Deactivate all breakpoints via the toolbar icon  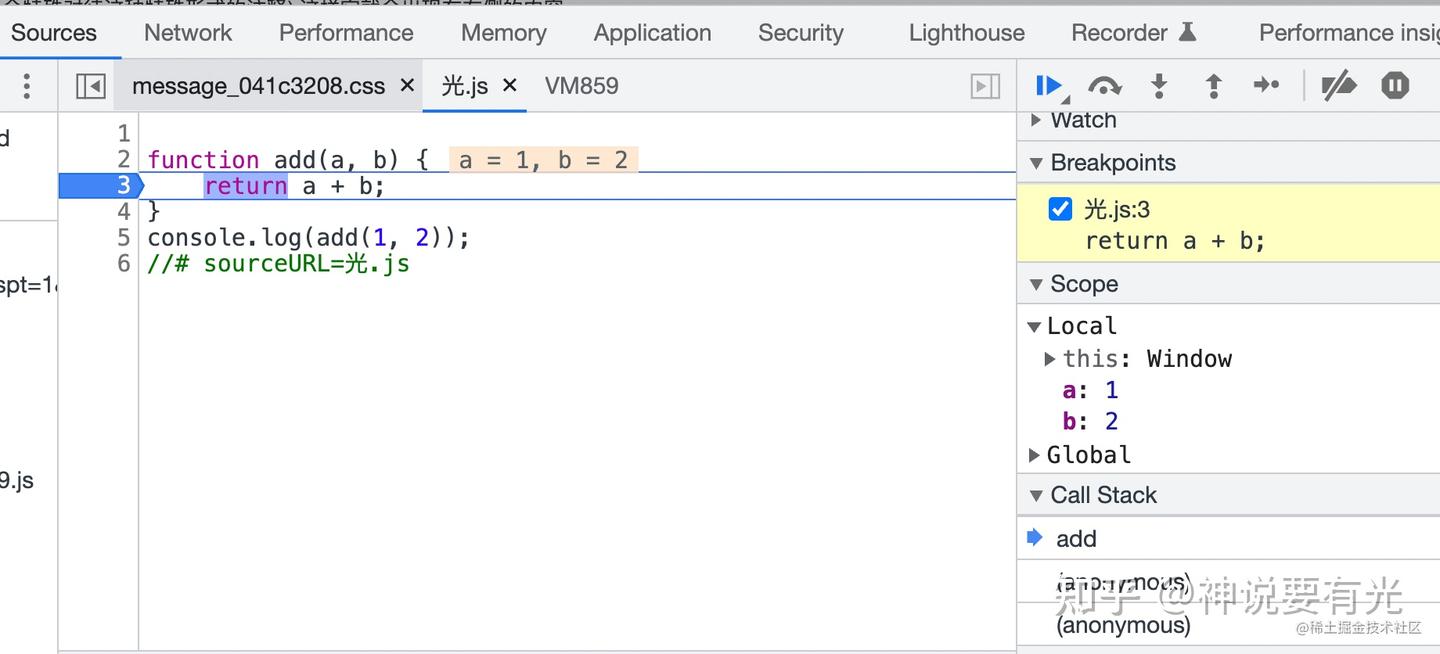(1340, 86)
